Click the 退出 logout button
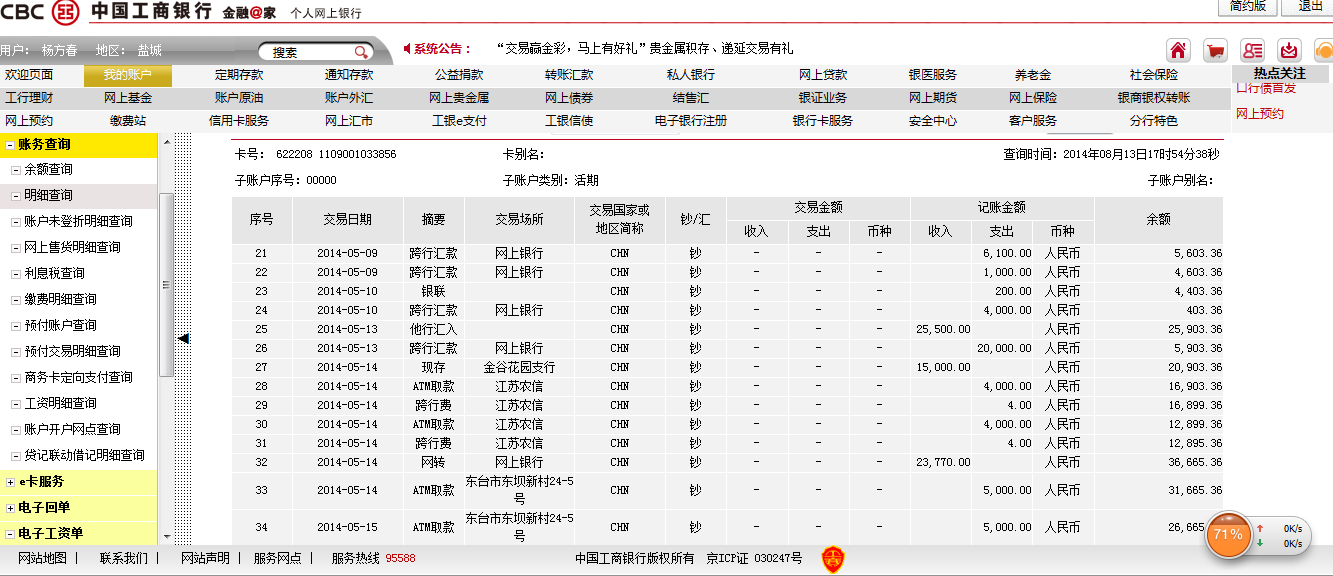 1310,6
